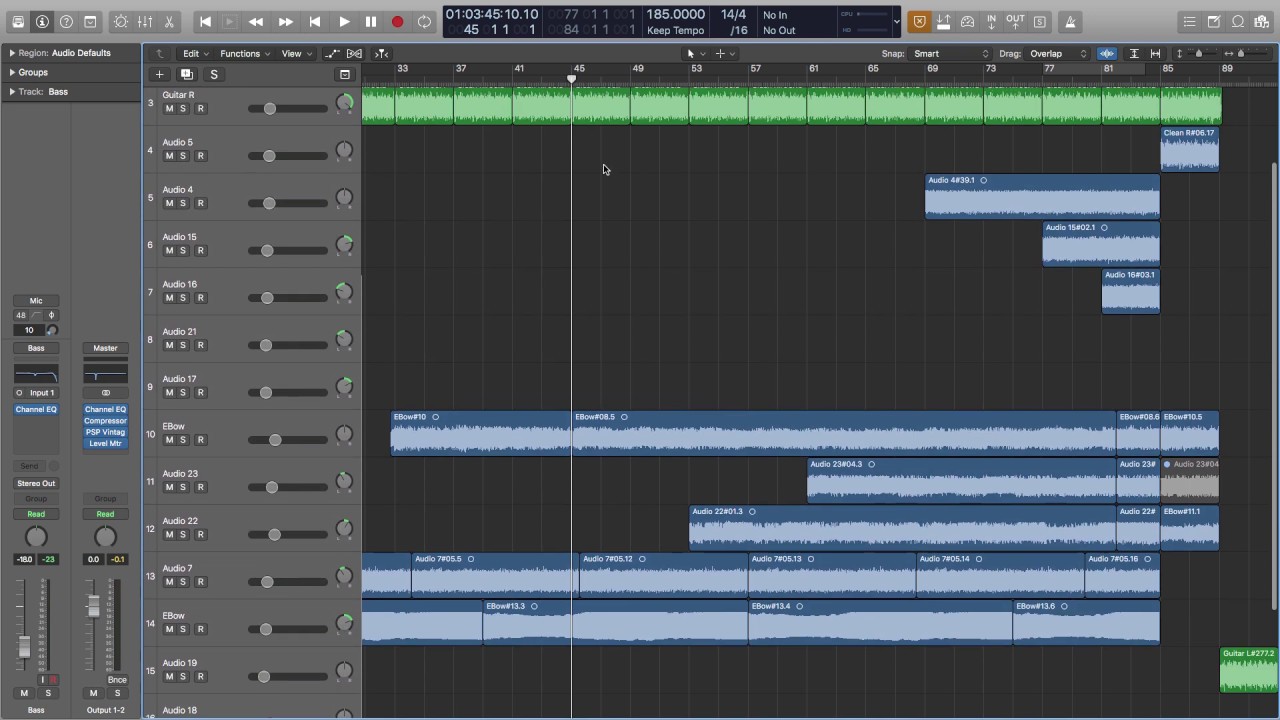Viewport: 1280px width, 720px height.
Task: Open the Library panel
Action: coord(18,22)
